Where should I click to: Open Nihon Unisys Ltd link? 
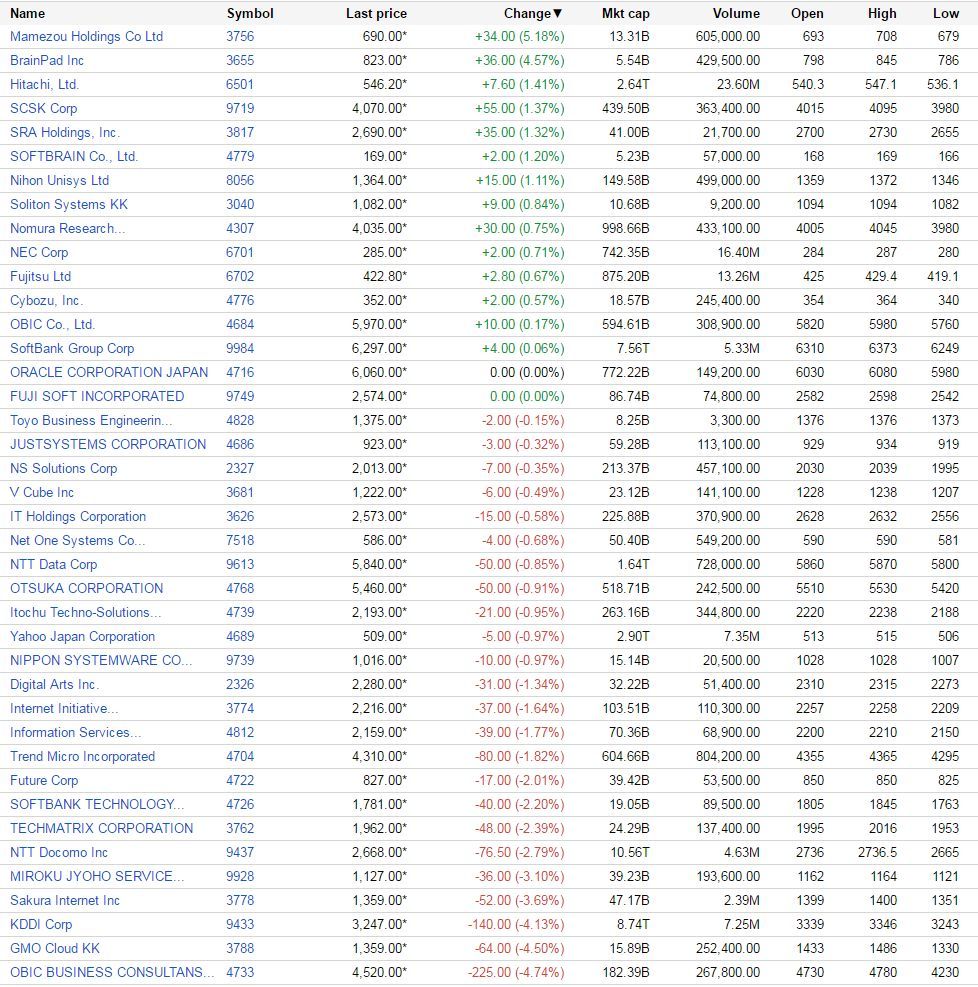(60, 180)
